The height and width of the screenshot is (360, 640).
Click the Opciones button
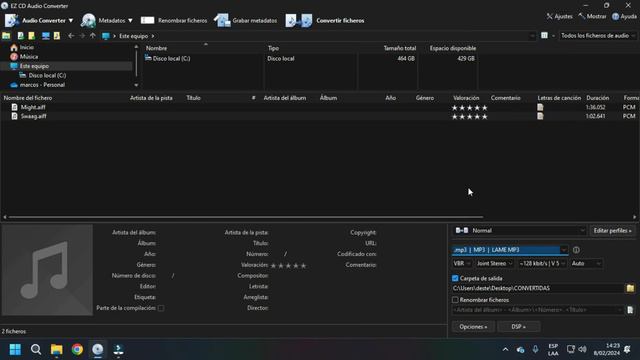pyautogui.click(x=473, y=327)
